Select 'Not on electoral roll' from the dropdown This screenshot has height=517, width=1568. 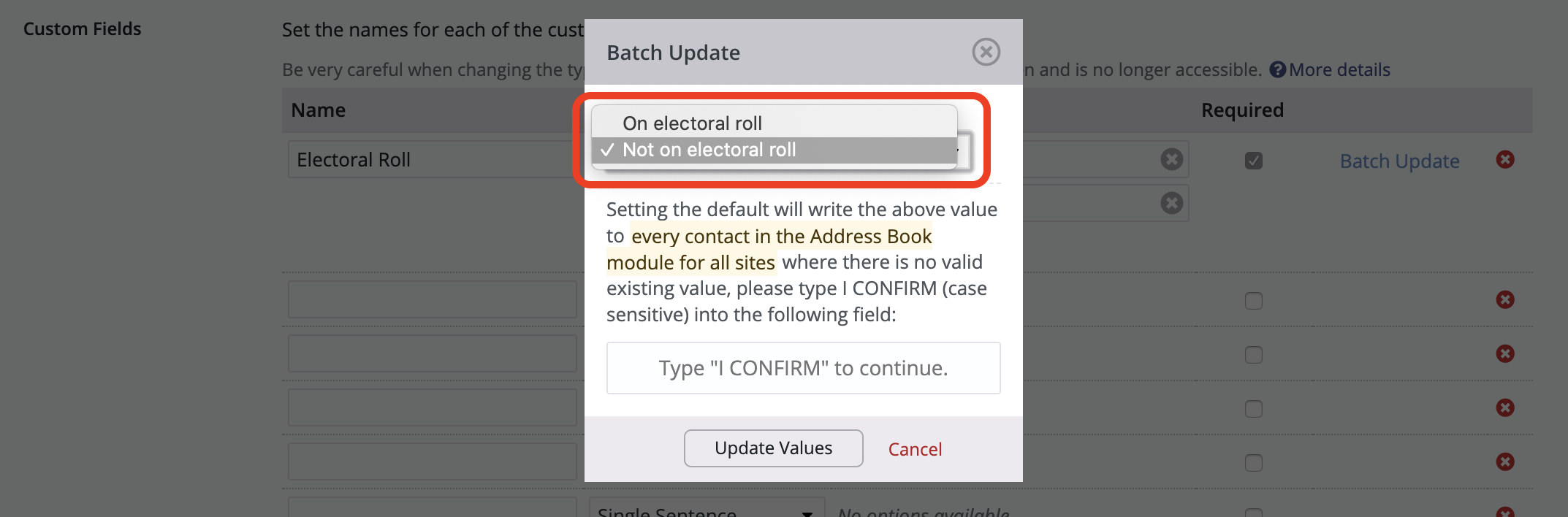tap(709, 150)
